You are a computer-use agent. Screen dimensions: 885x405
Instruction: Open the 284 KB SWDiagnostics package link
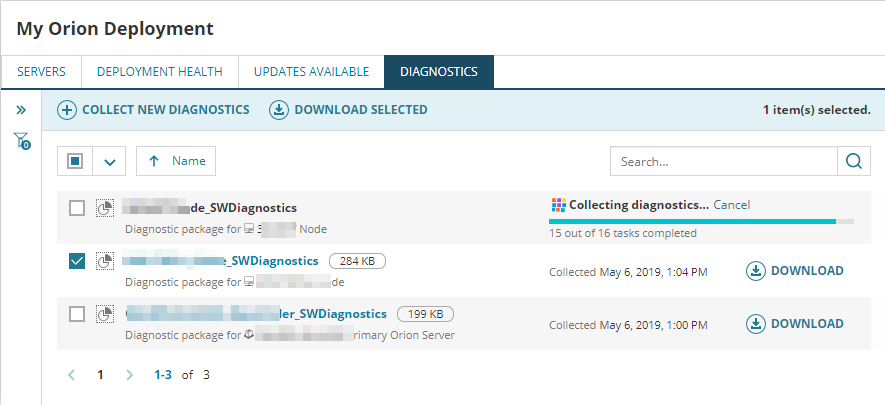(220, 261)
